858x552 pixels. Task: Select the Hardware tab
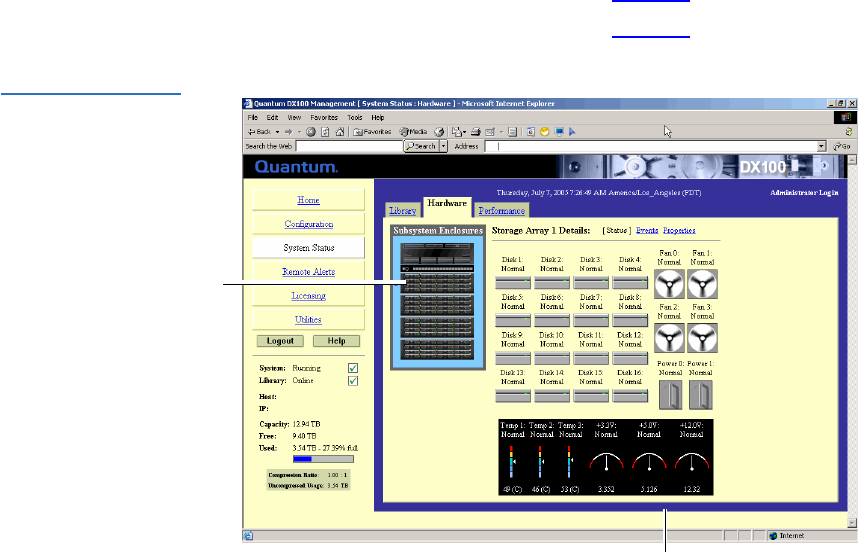click(x=447, y=206)
